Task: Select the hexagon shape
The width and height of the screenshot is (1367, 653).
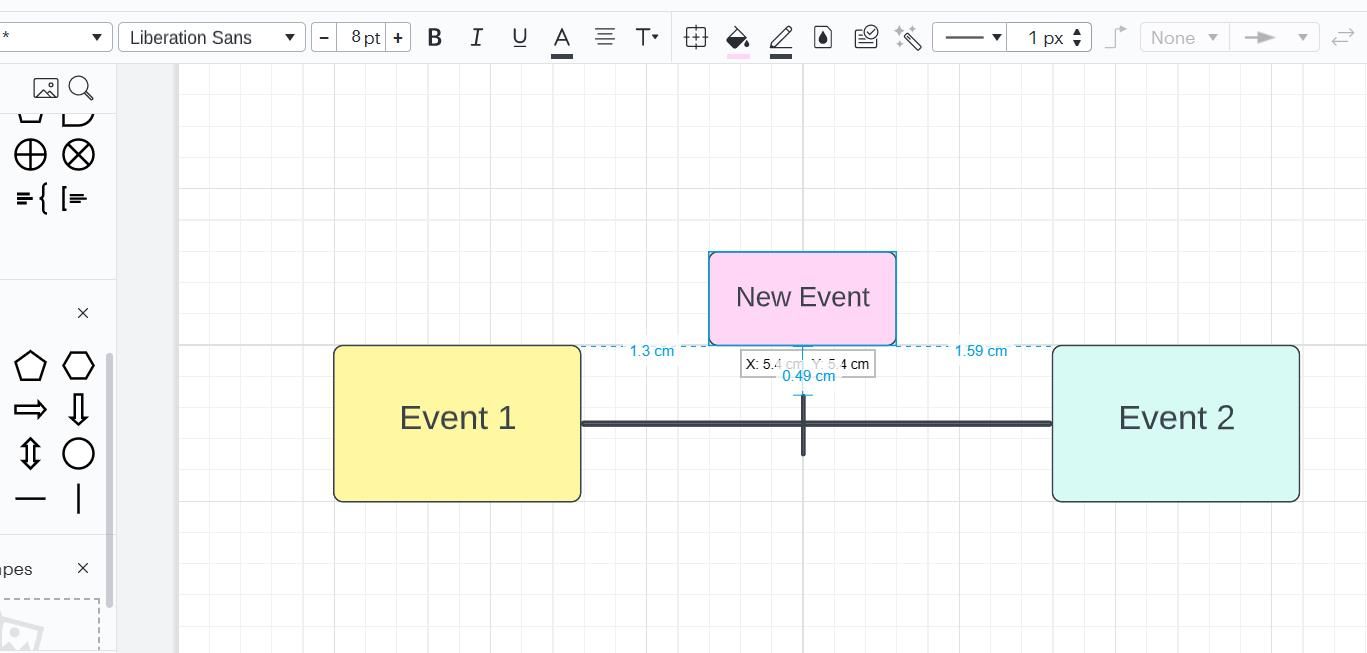Action: tap(78, 366)
